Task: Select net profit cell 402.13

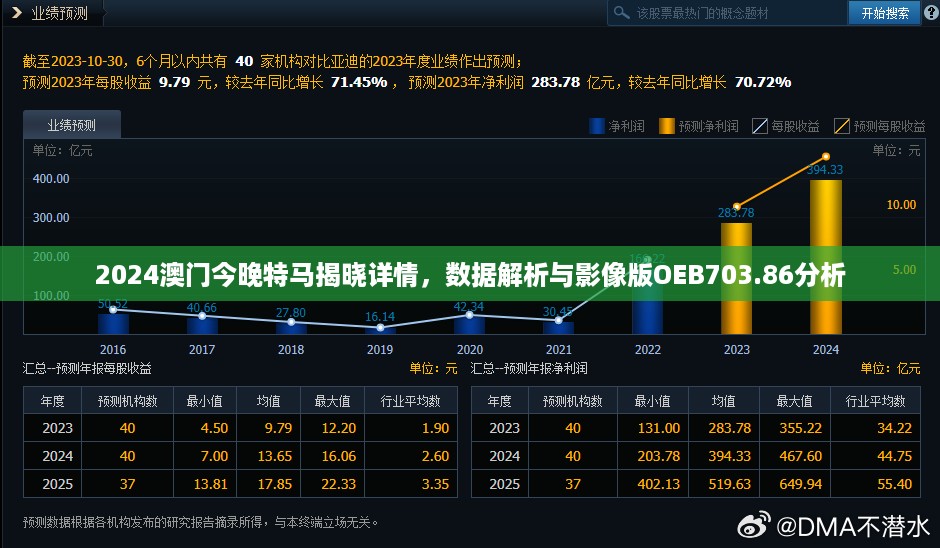Action: 659,484
